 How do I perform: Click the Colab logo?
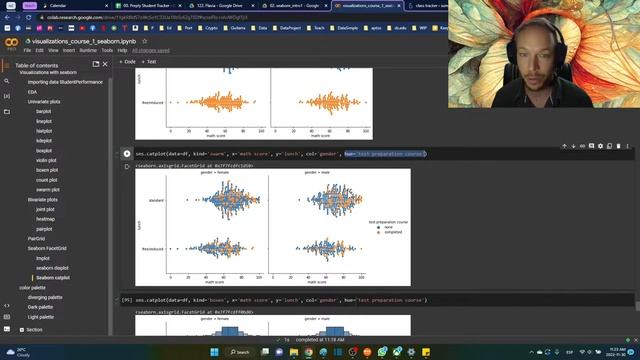11,42
